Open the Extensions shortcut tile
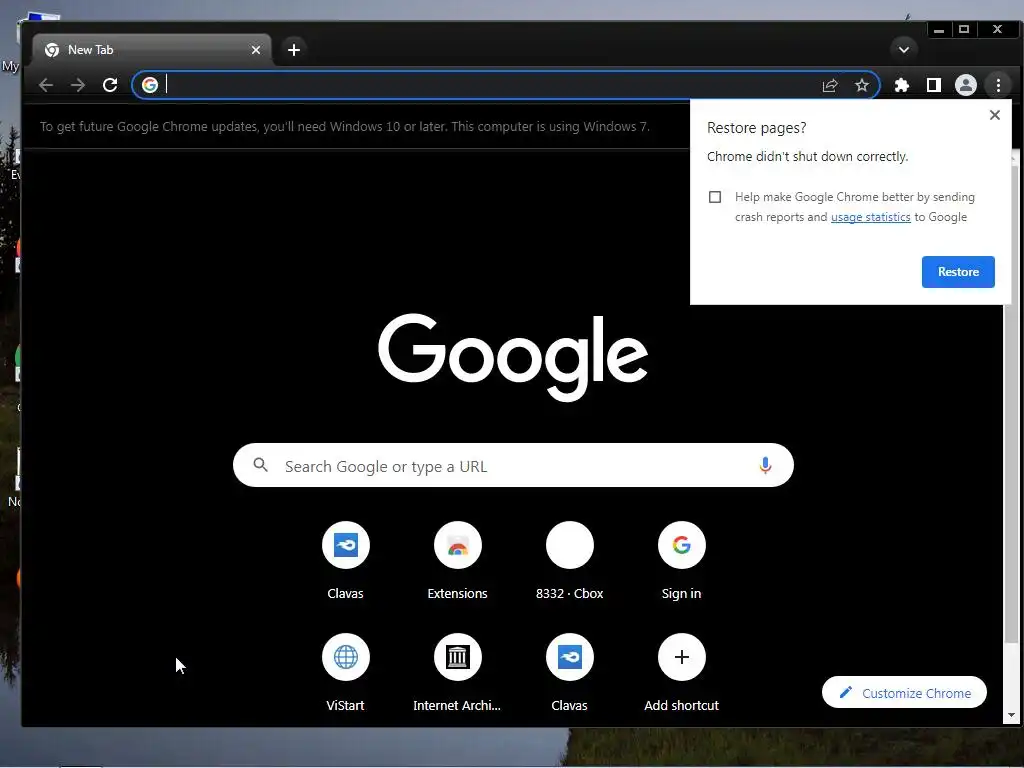1024x768 pixels. coord(458,560)
